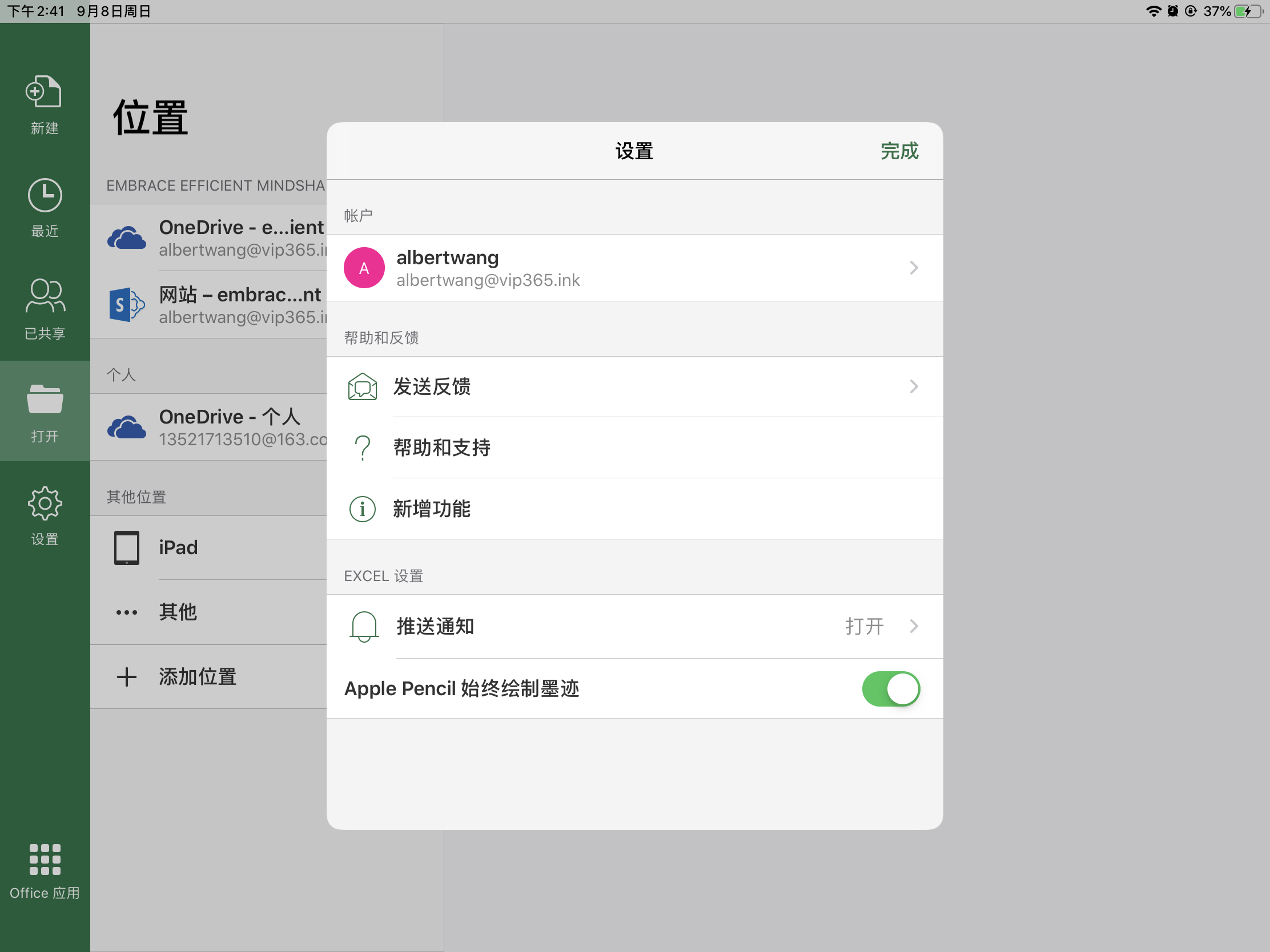This screenshot has height=952, width=1270.
Task: Toggle the Apple Pencil always draw ink switch
Action: pos(890,689)
